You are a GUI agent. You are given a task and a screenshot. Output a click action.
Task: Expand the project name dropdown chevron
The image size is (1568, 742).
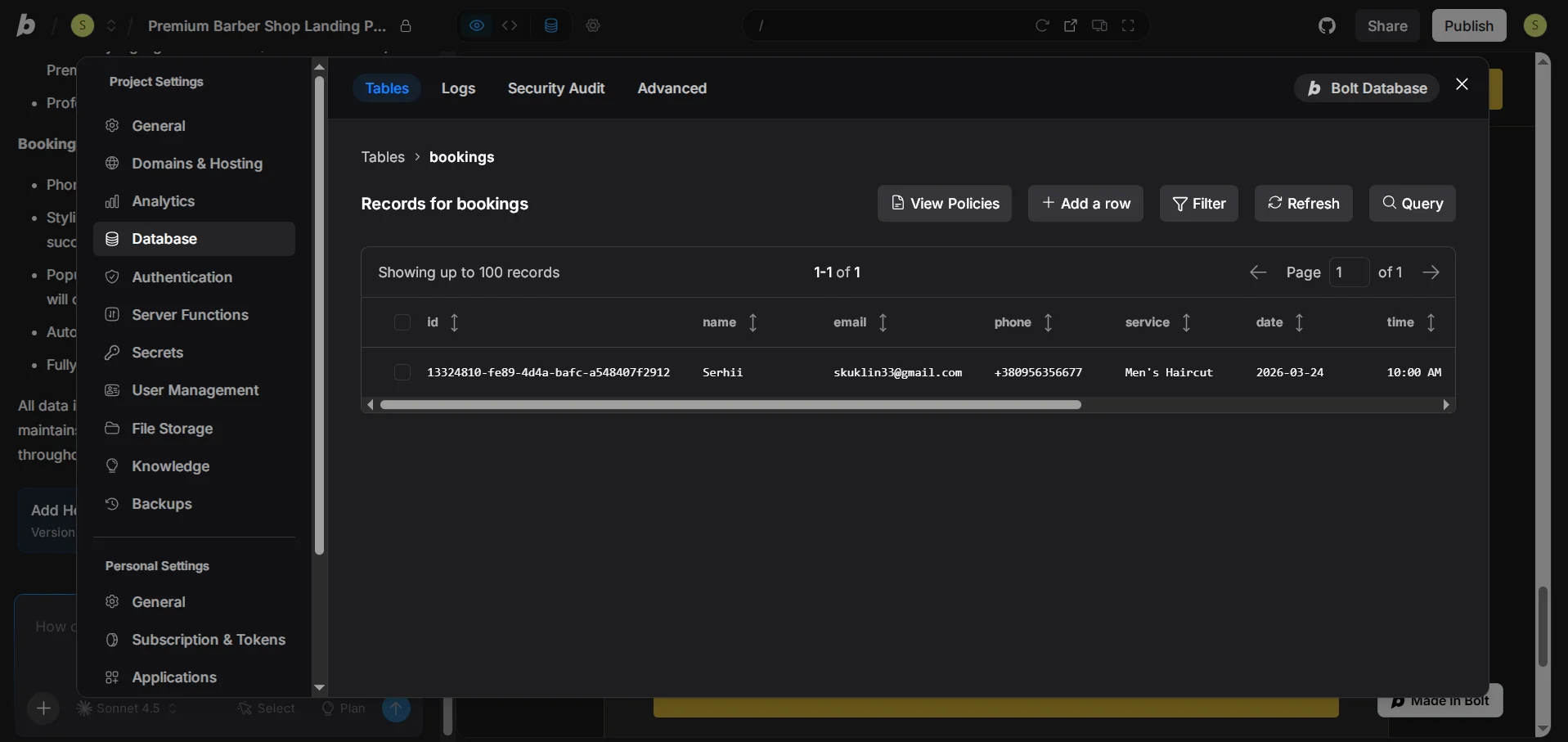click(112, 25)
